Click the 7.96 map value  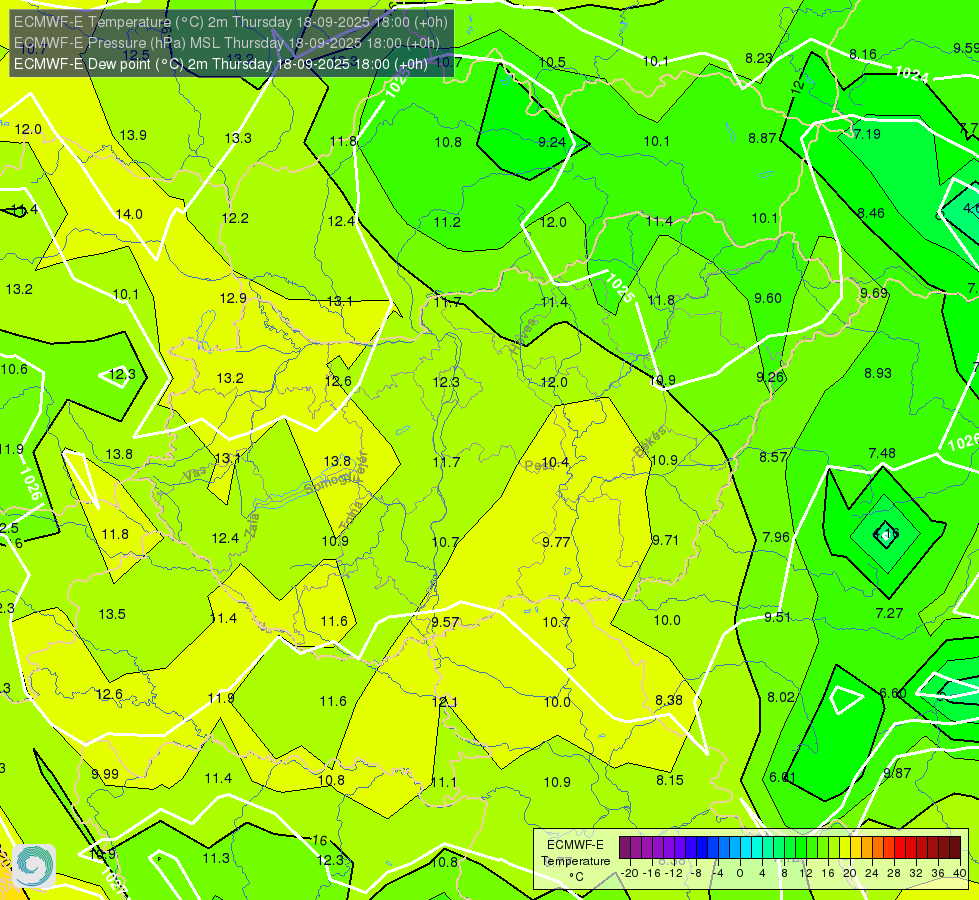coord(776,537)
